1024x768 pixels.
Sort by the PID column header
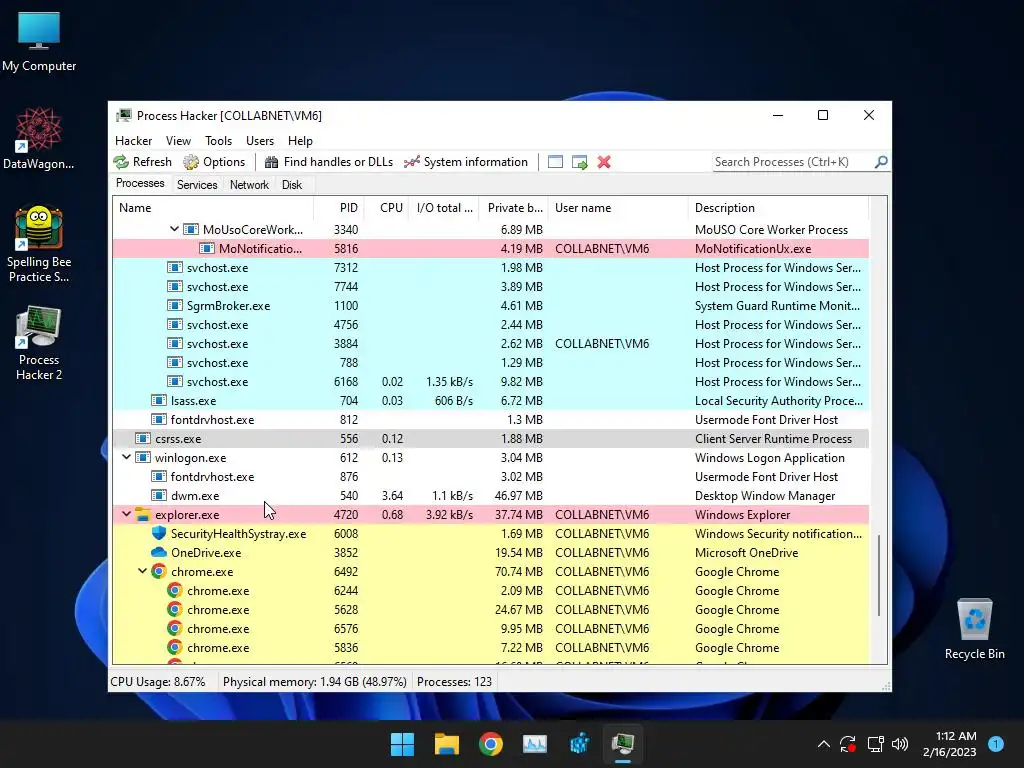(339, 208)
